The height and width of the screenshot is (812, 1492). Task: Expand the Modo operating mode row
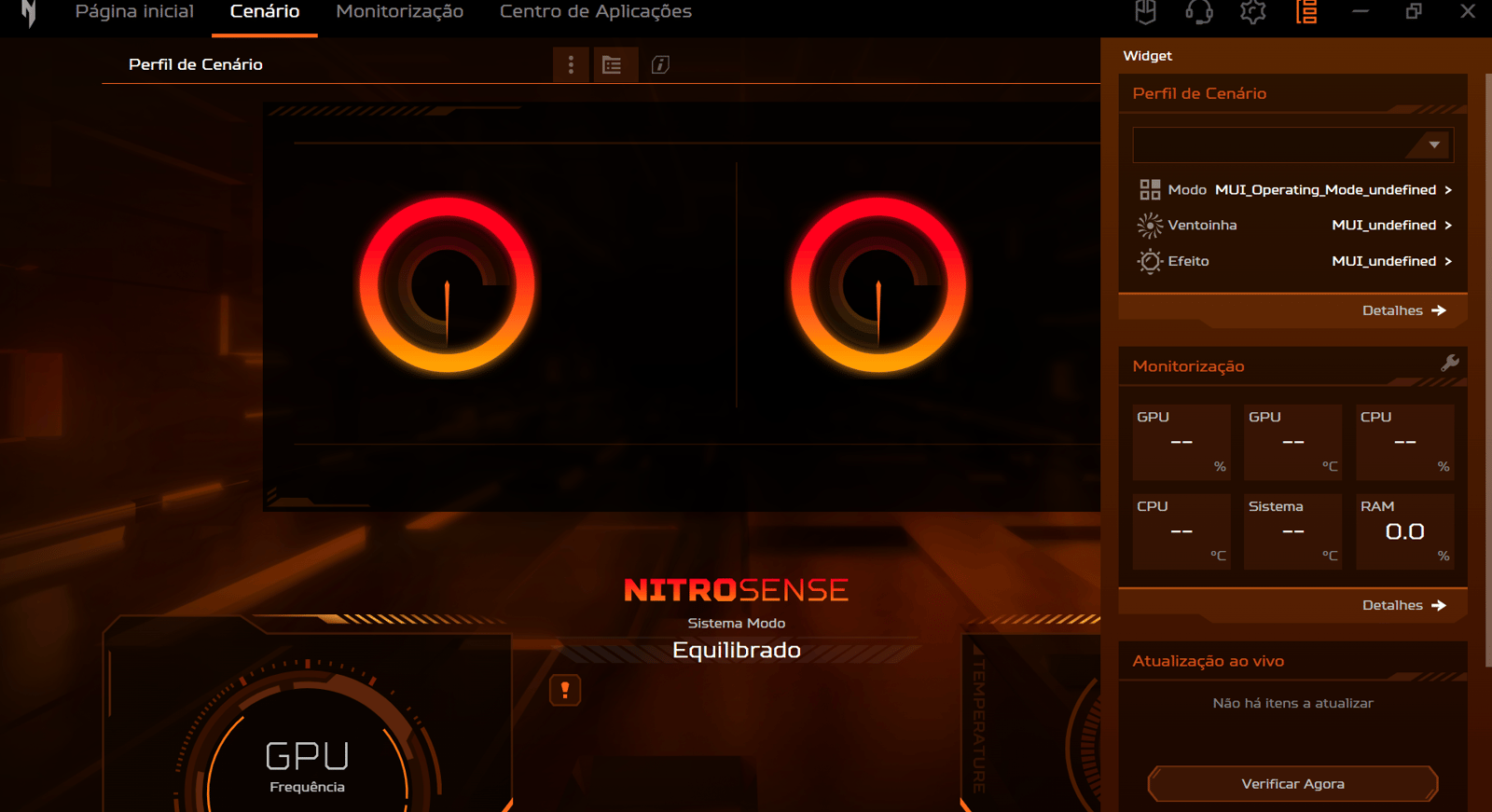[1294, 189]
